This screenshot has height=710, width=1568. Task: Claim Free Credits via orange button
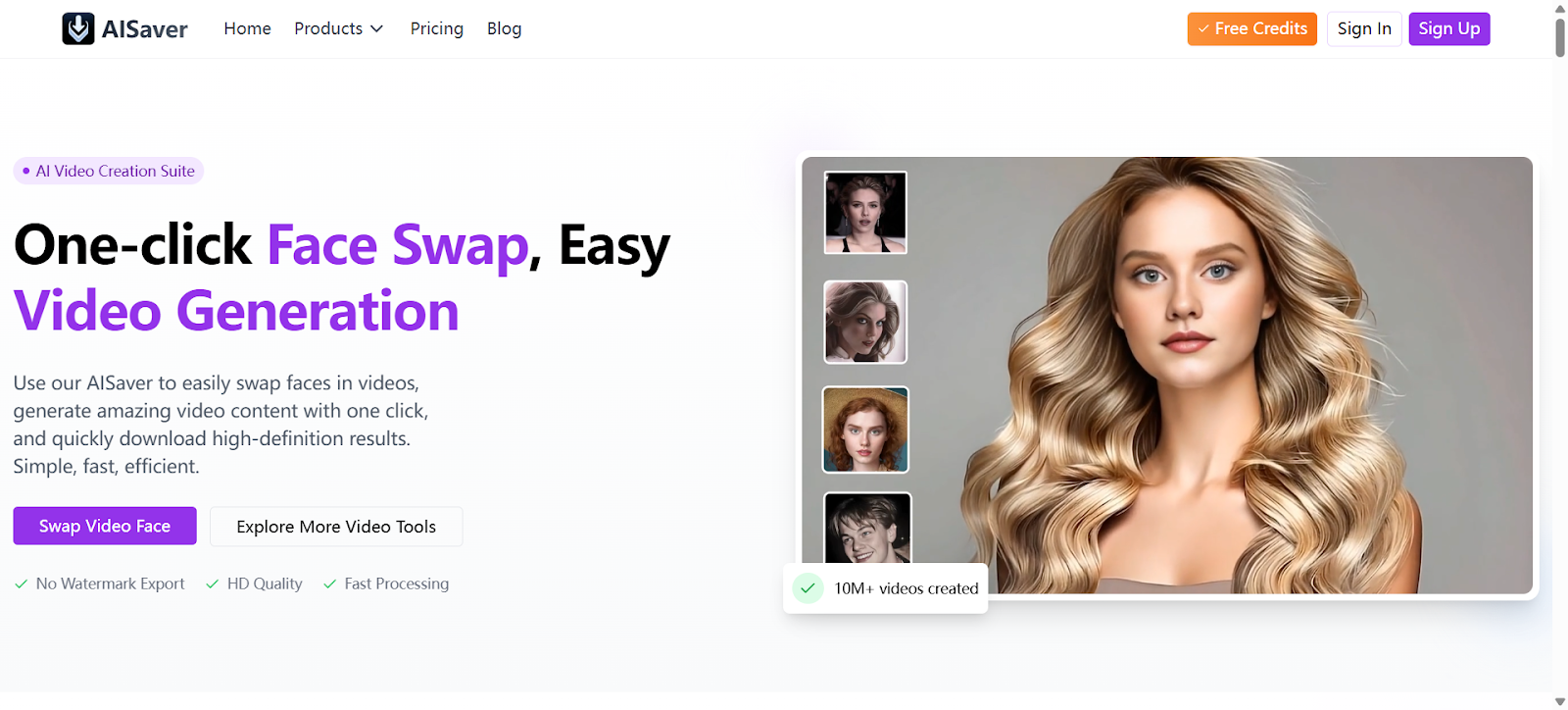1252,28
